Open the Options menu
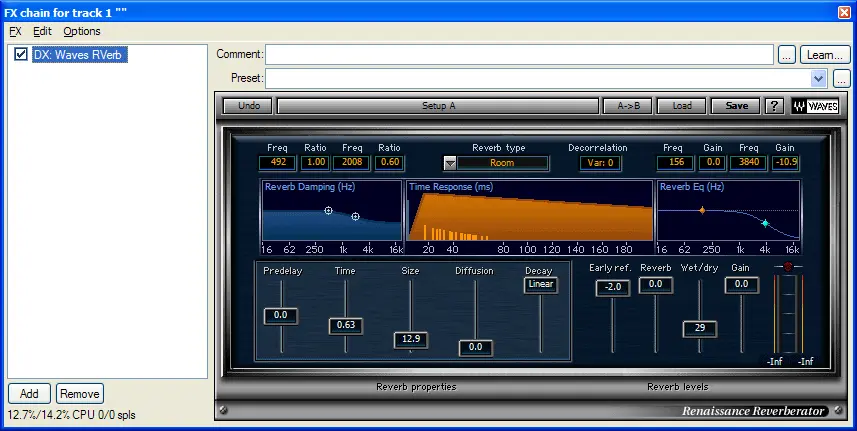 point(82,31)
